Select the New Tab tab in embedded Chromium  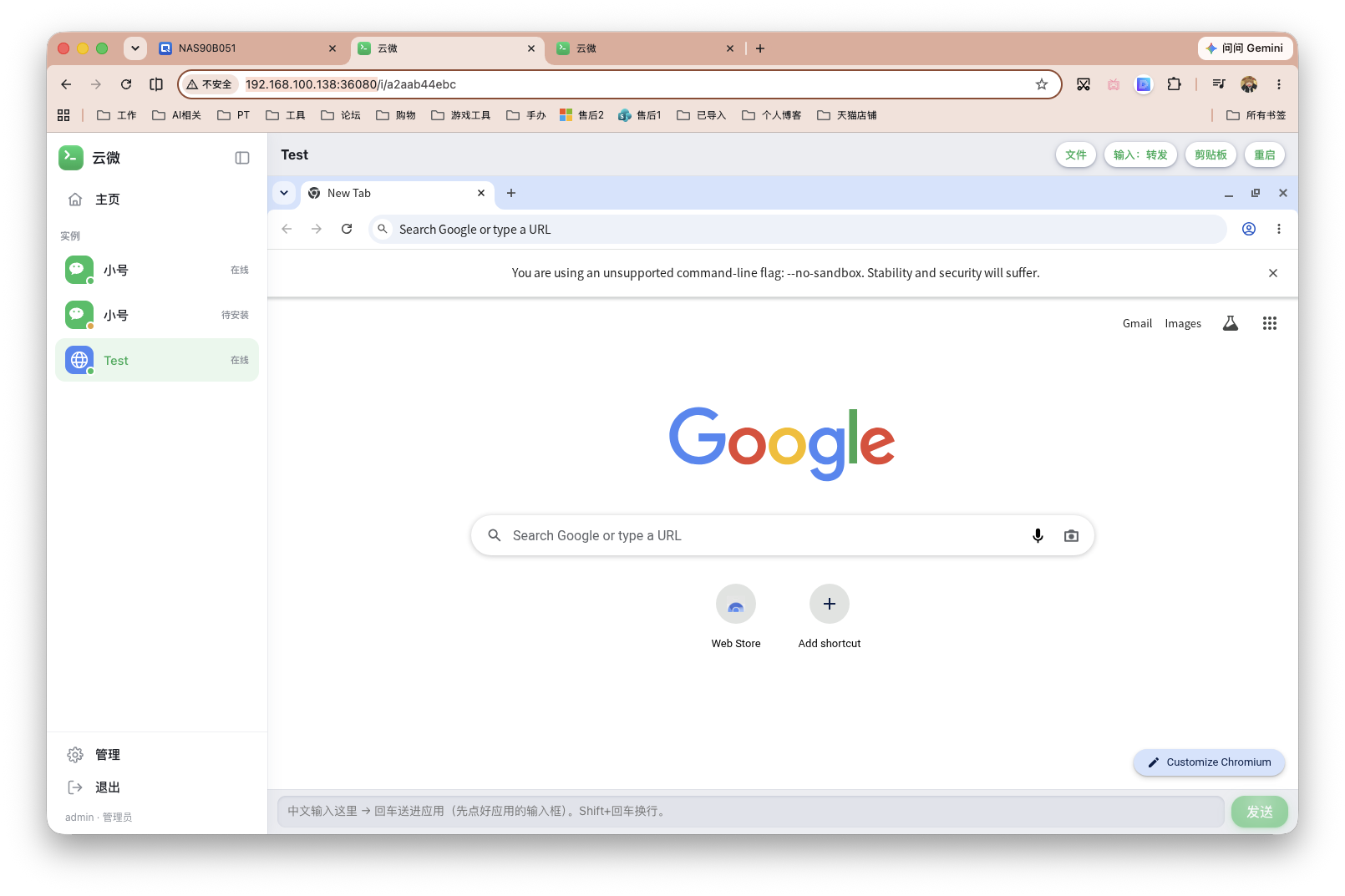(x=397, y=193)
